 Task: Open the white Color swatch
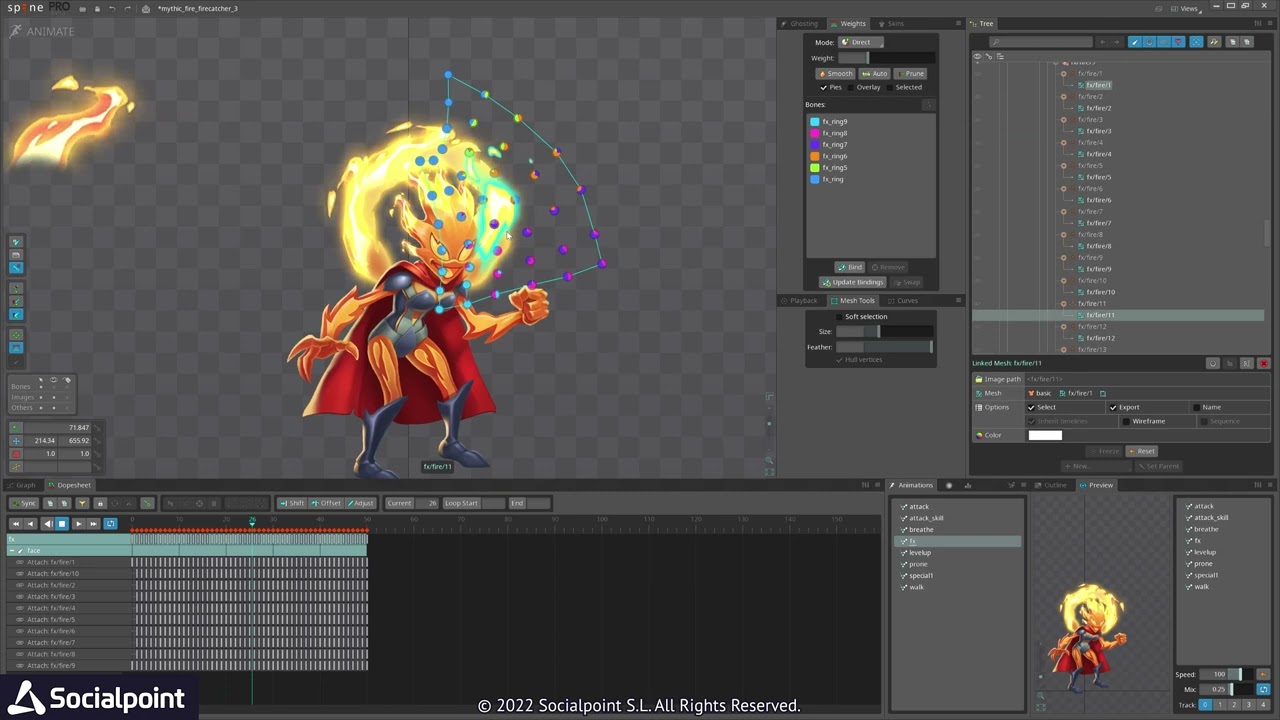tap(1045, 435)
